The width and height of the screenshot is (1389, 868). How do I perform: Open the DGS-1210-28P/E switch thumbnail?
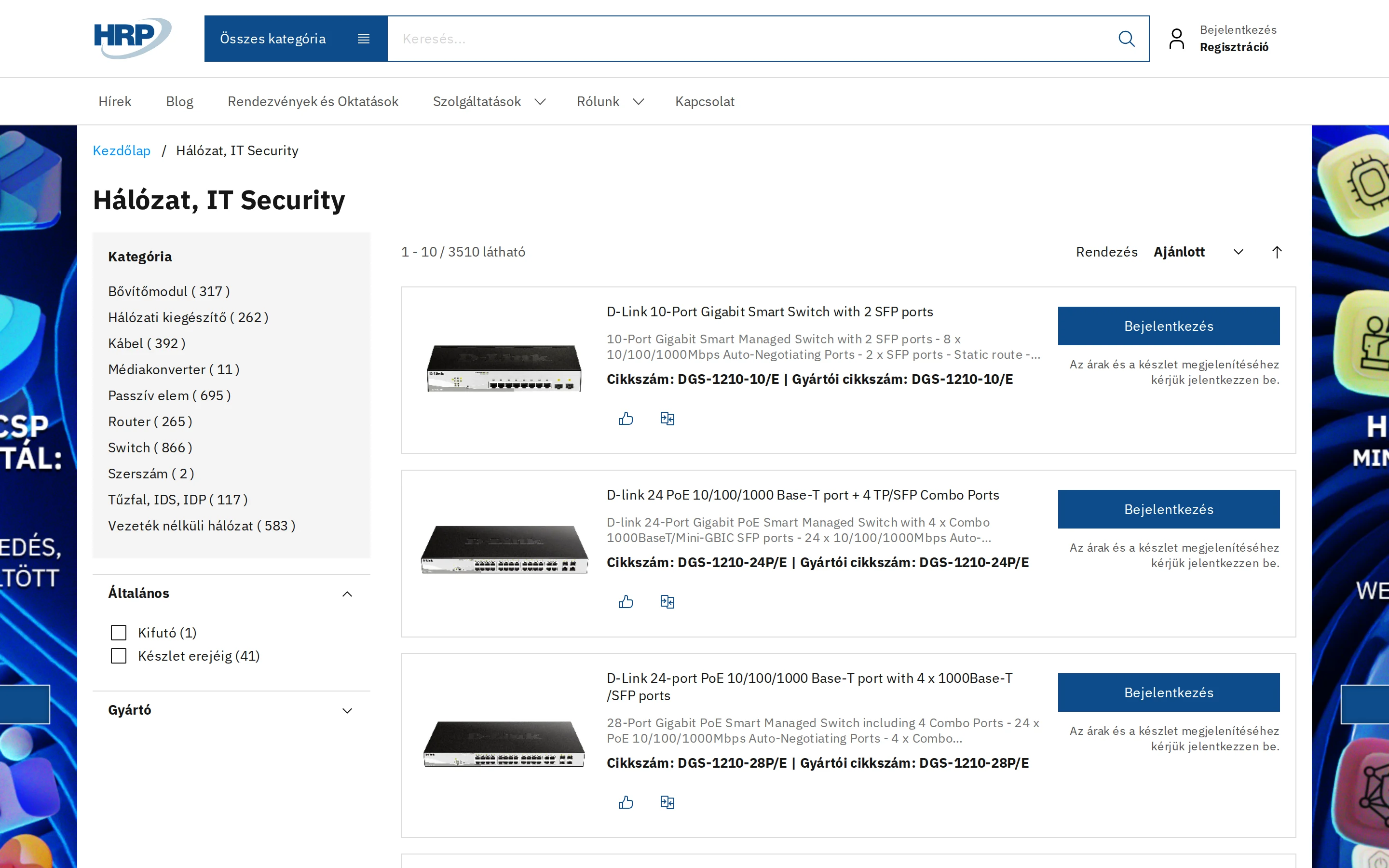(504, 744)
